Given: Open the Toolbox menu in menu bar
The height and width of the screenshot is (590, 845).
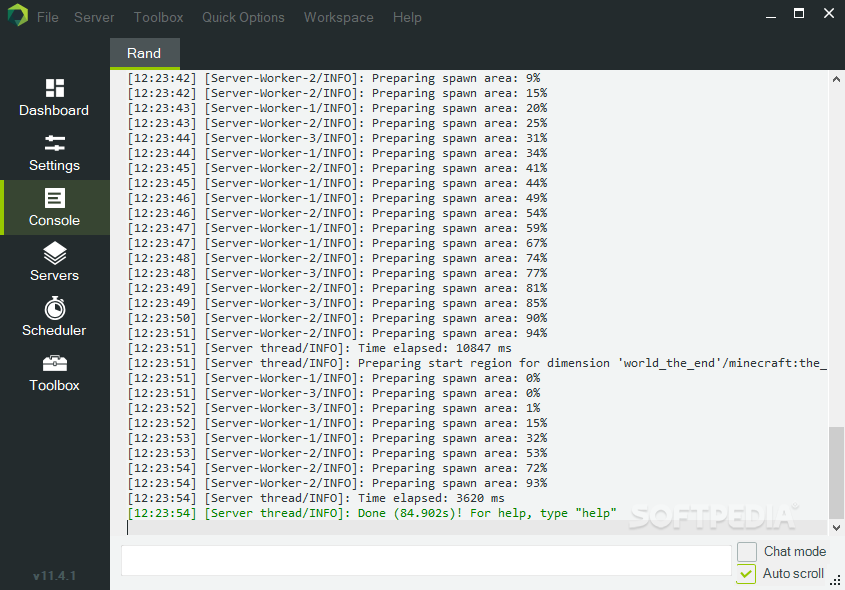Looking at the screenshot, I should 158,17.
